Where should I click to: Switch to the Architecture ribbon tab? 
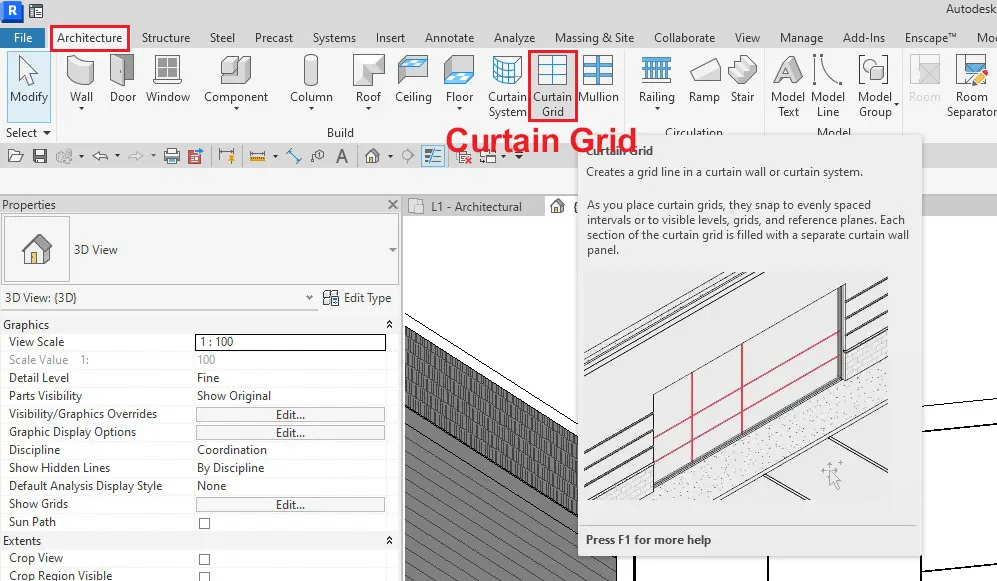90,38
